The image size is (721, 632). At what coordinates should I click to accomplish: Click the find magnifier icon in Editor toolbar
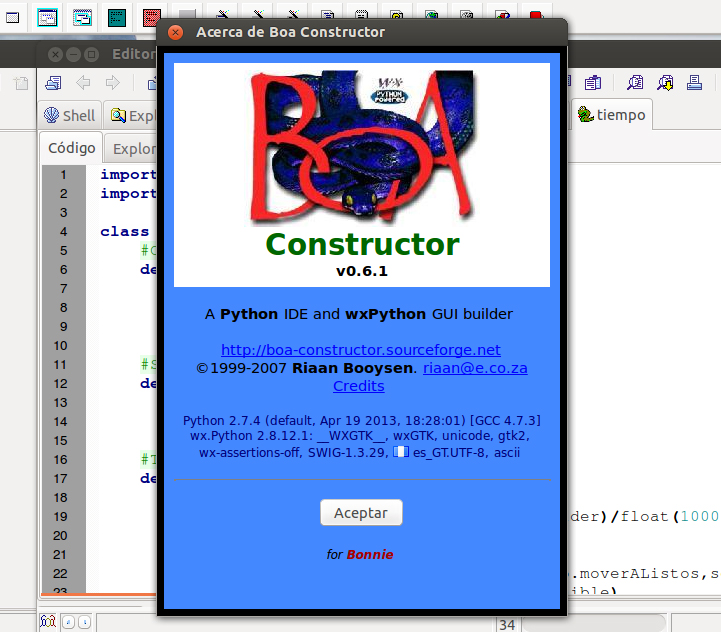(635, 83)
